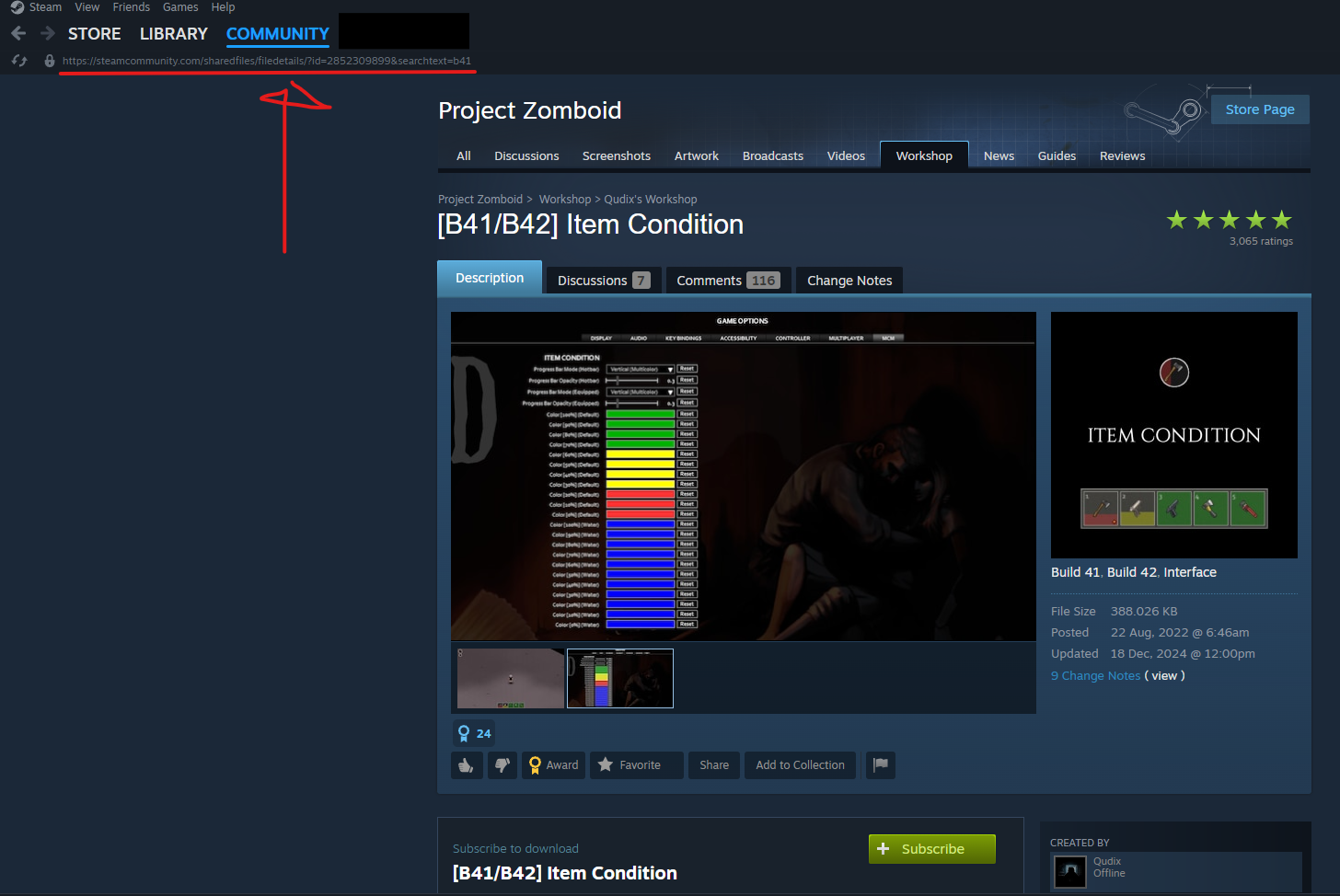This screenshot has height=896, width=1340.
Task: Open the News tab
Action: pyautogui.click(x=999, y=156)
